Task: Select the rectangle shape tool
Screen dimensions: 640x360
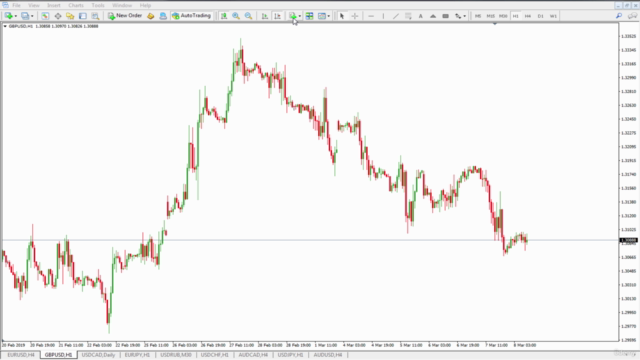Action: pyautogui.click(x=445, y=16)
